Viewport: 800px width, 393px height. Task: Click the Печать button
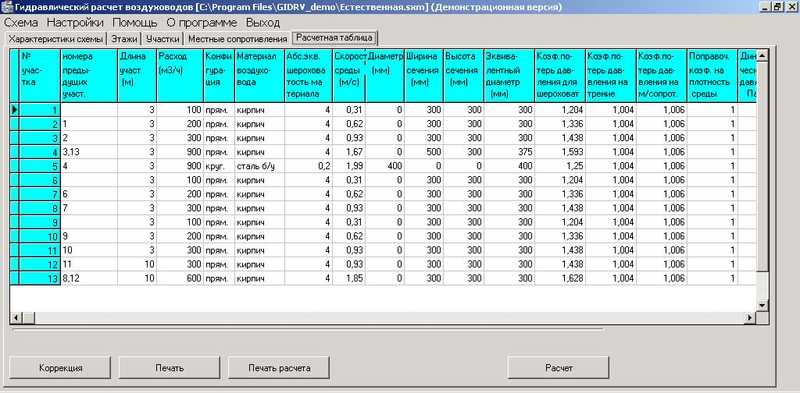click(x=170, y=367)
